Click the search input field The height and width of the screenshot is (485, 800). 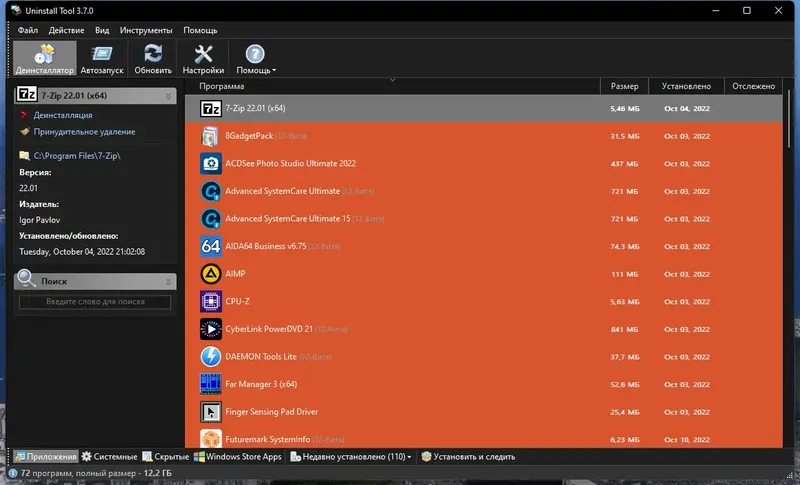[x=95, y=301]
